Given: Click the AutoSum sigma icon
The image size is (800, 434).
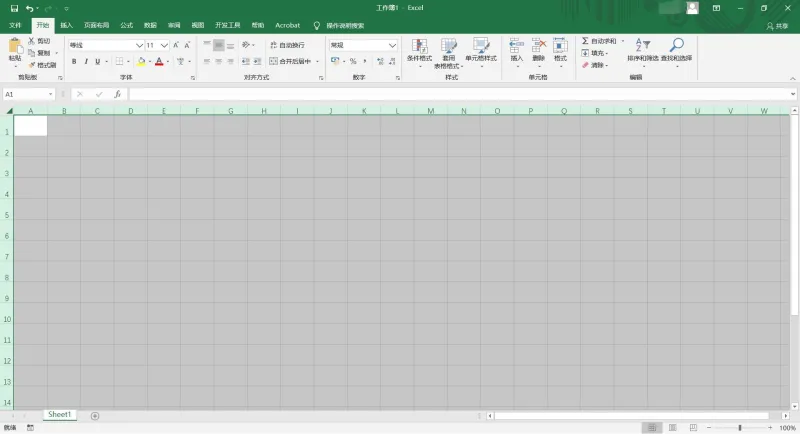Looking at the screenshot, I should [x=585, y=41].
